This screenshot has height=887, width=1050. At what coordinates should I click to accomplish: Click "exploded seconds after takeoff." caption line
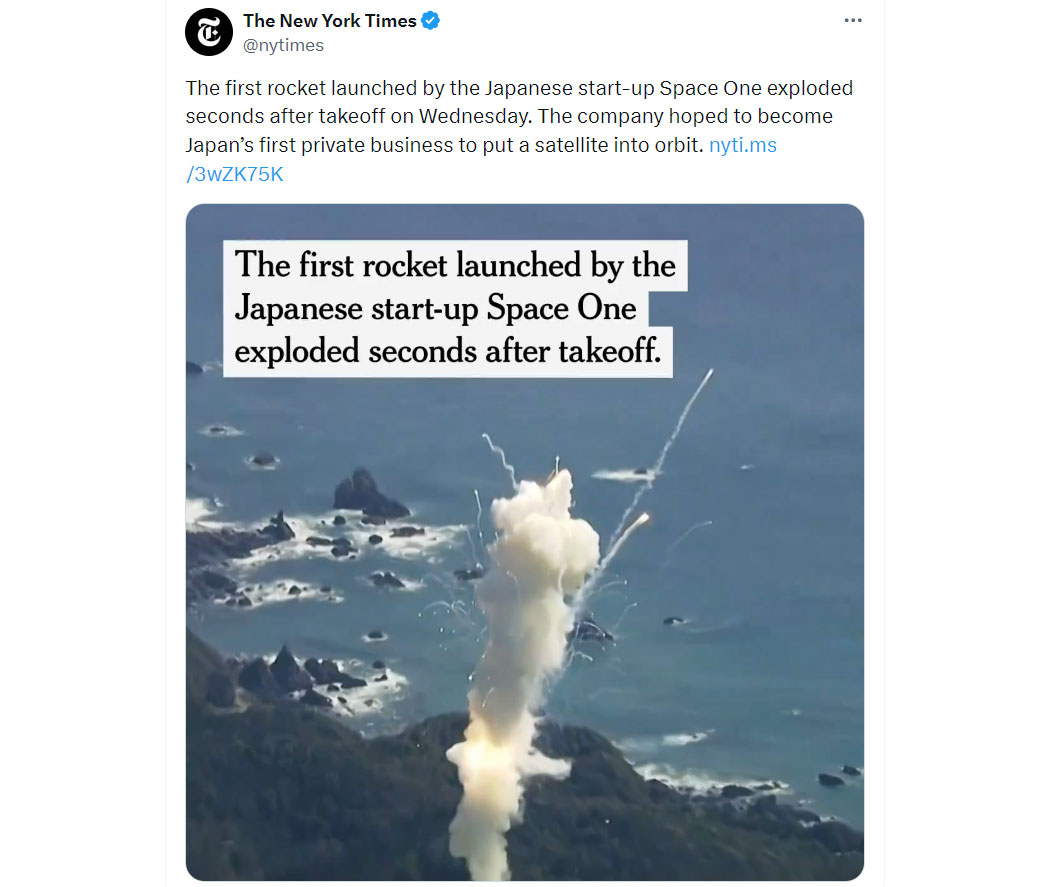click(447, 351)
